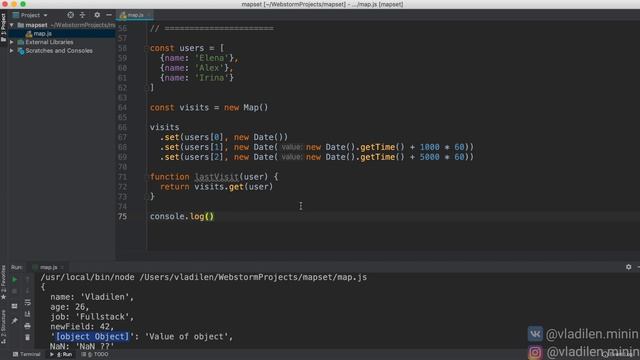The height and width of the screenshot is (360, 640).
Task: Toggle the Project side tool window button
Action: (3, 28)
